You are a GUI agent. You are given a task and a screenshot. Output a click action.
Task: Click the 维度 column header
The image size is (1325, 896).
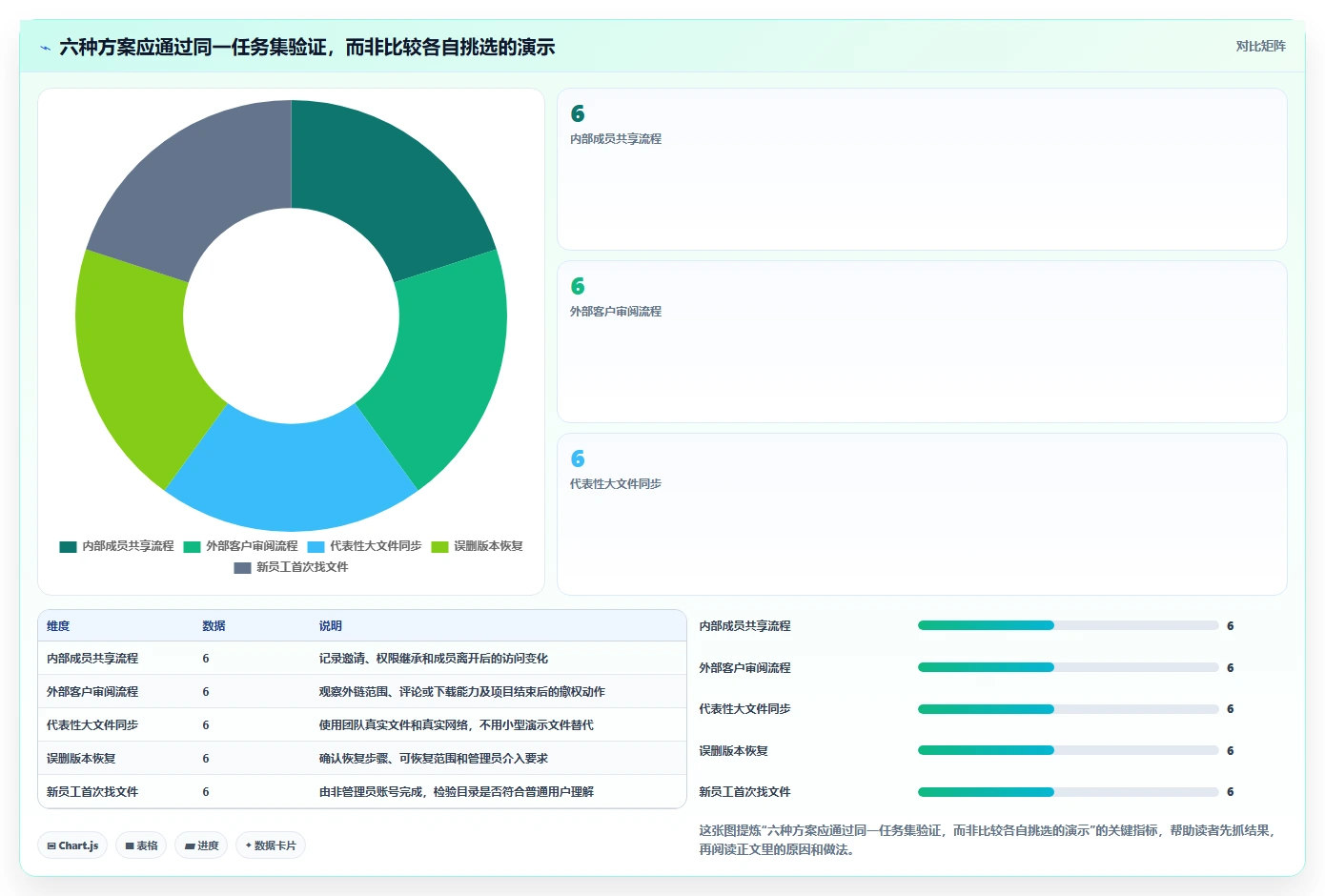[x=58, y=626]
